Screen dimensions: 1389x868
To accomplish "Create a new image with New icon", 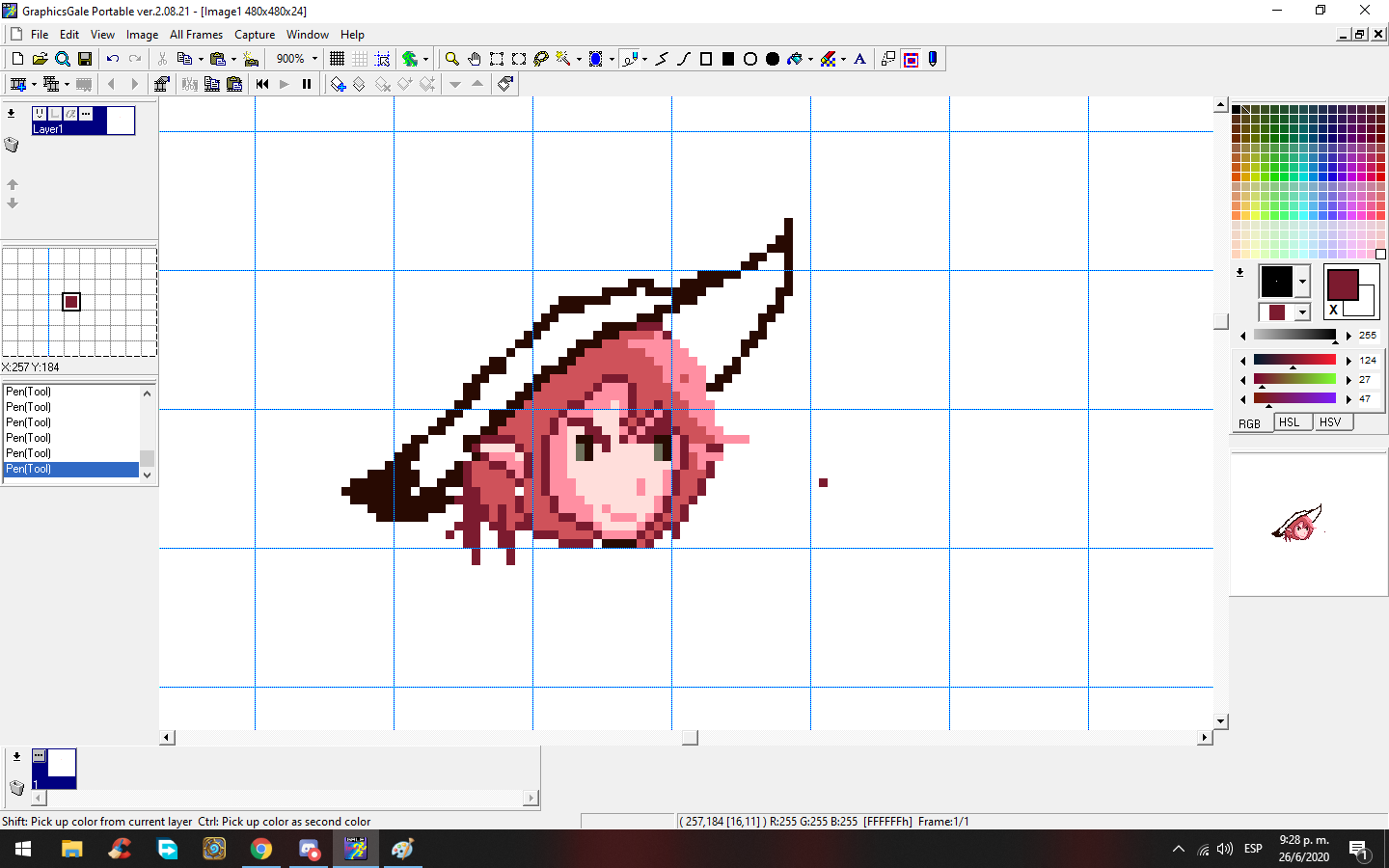I will 17,59.
